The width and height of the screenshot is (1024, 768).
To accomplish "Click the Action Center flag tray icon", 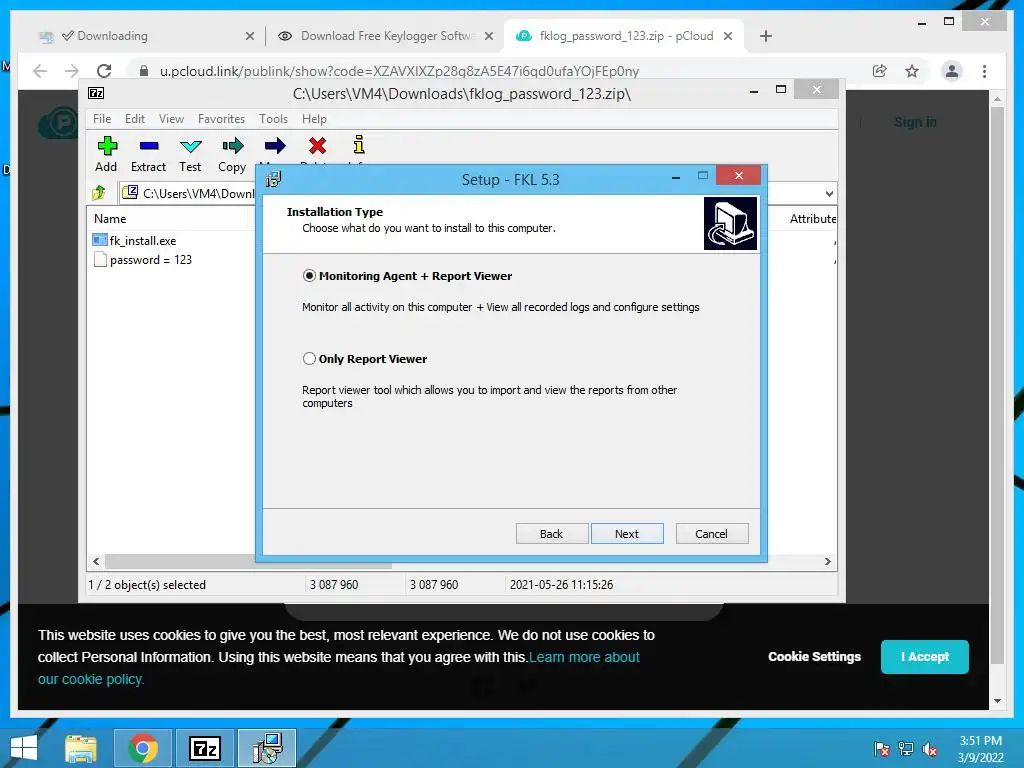I will 882,749.
